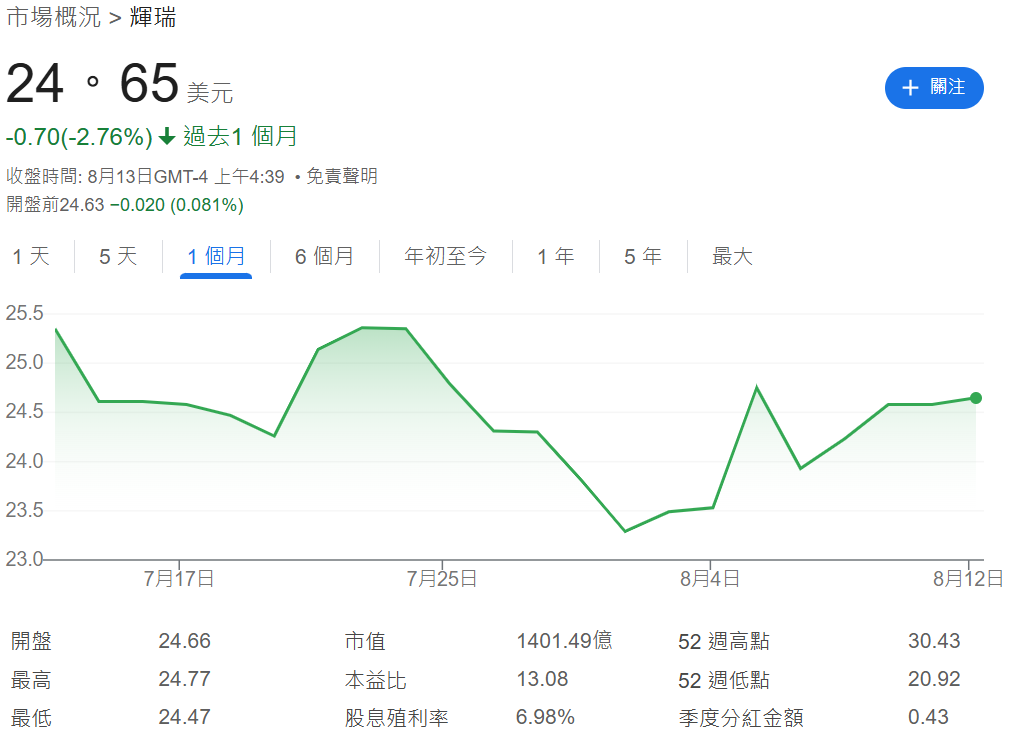Viewport: 1032px width, 736px height.
Task: Click the 季度分紅金額 label
Action: coord(741,717)
